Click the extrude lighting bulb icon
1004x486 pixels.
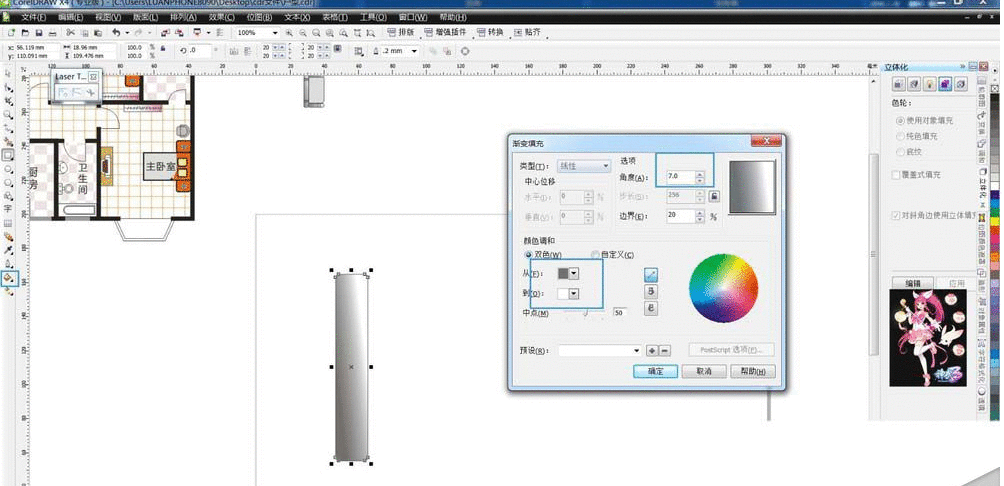(x=930, y=84)
